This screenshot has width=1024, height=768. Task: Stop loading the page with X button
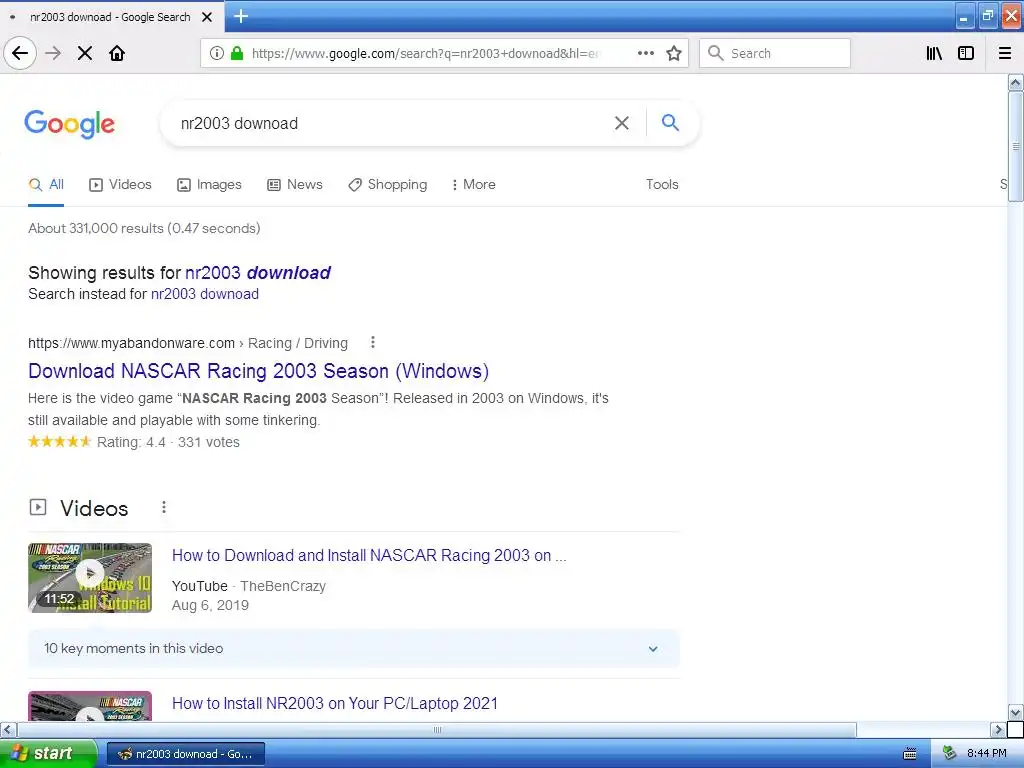[x=85, y=53]
